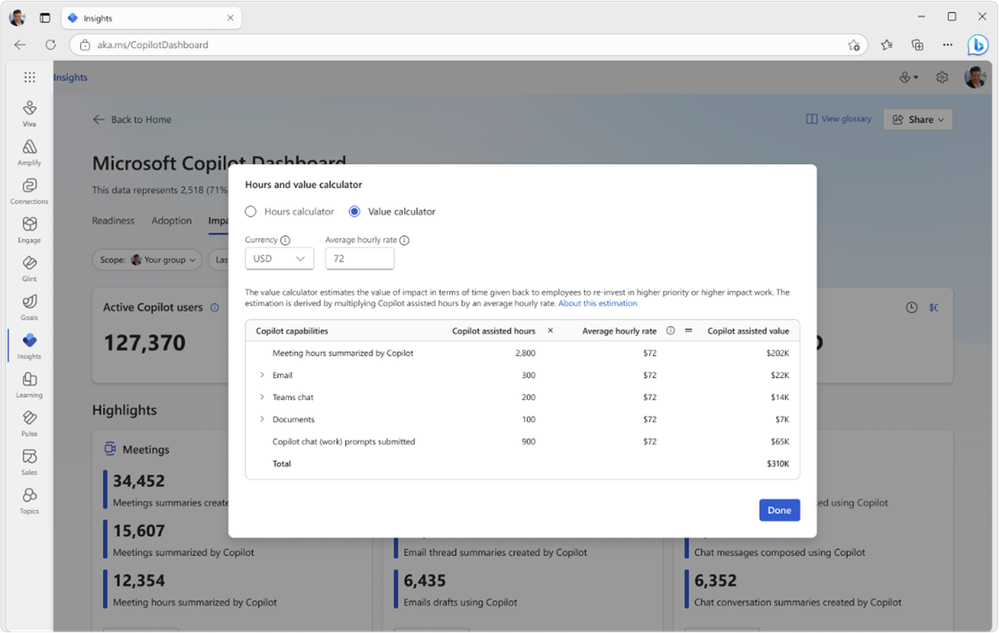Screen dimensions: 999x633
Task: Click the Active Copilot users info icon
Action: 215,308
